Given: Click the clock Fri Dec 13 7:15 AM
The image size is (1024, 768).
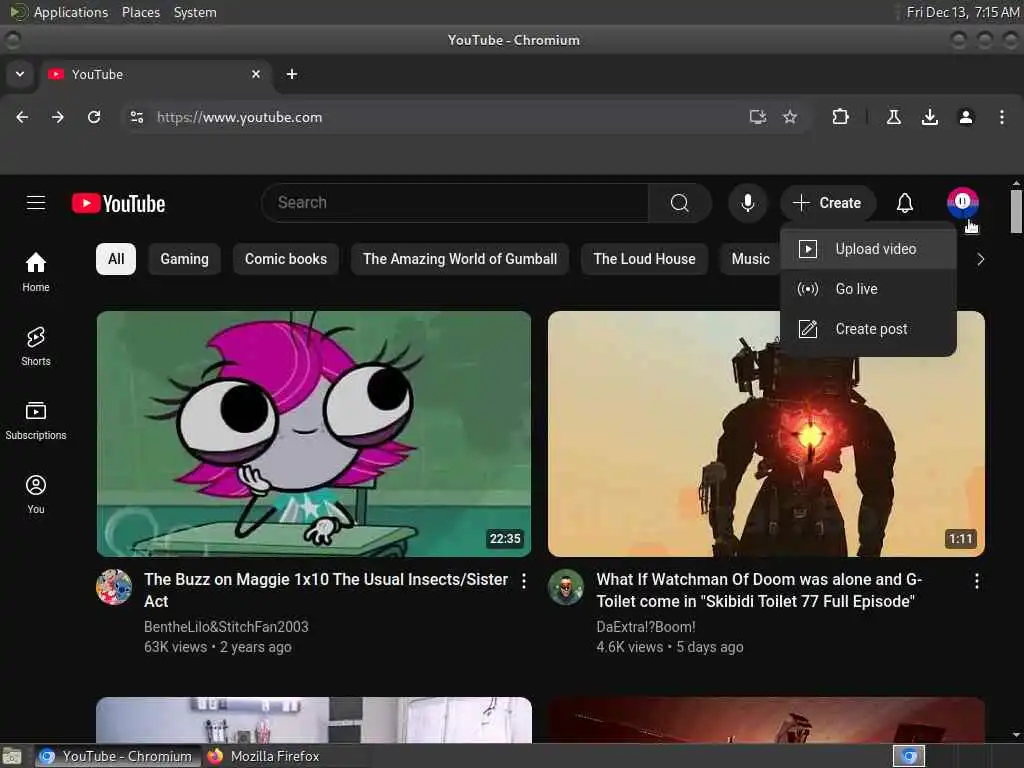Looking at the screenshot, I should point(963,12).
